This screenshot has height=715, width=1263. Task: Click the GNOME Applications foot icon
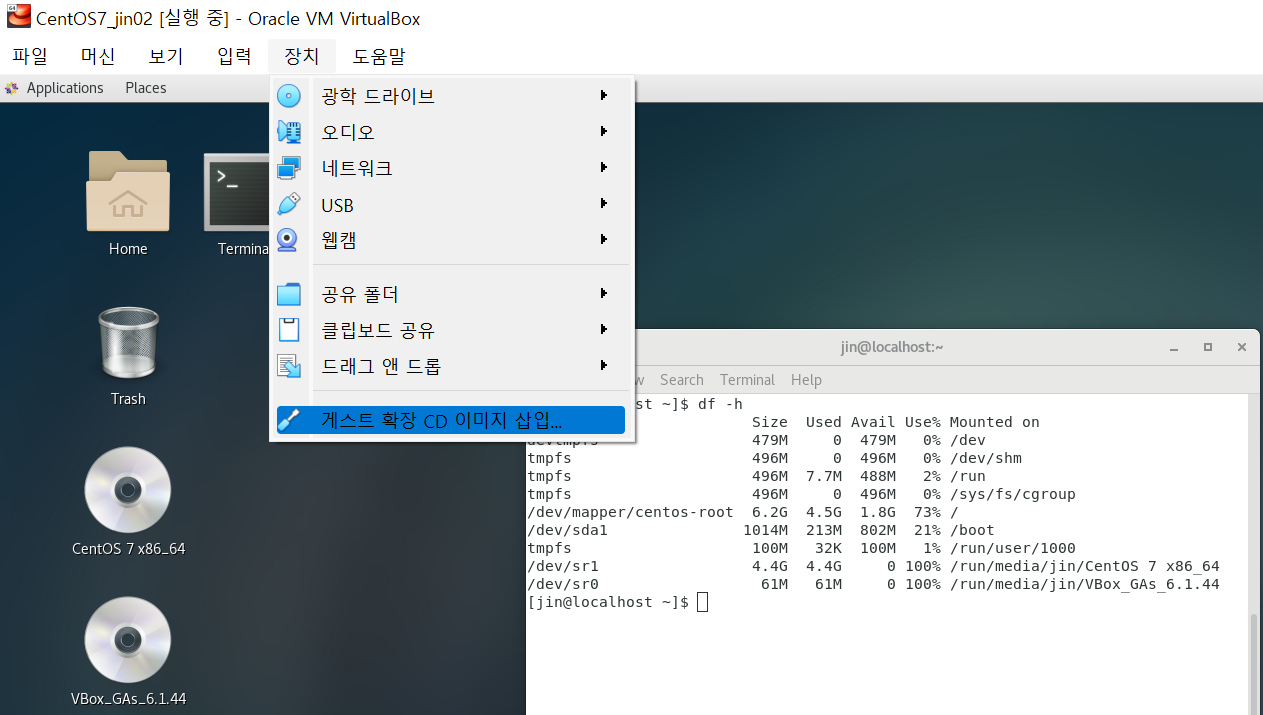(x=12, y=88)
